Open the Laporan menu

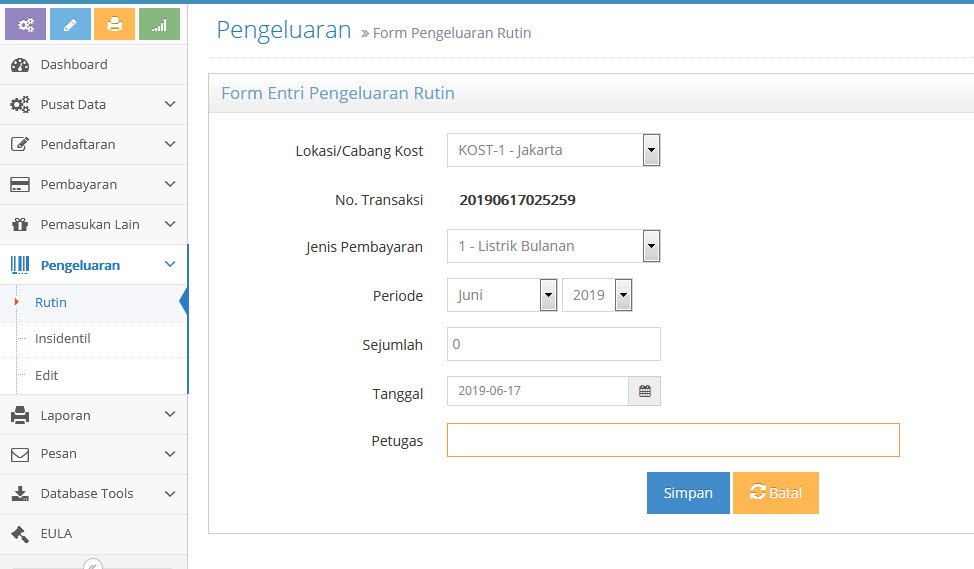pyautogui.click(x=93, y=415)
